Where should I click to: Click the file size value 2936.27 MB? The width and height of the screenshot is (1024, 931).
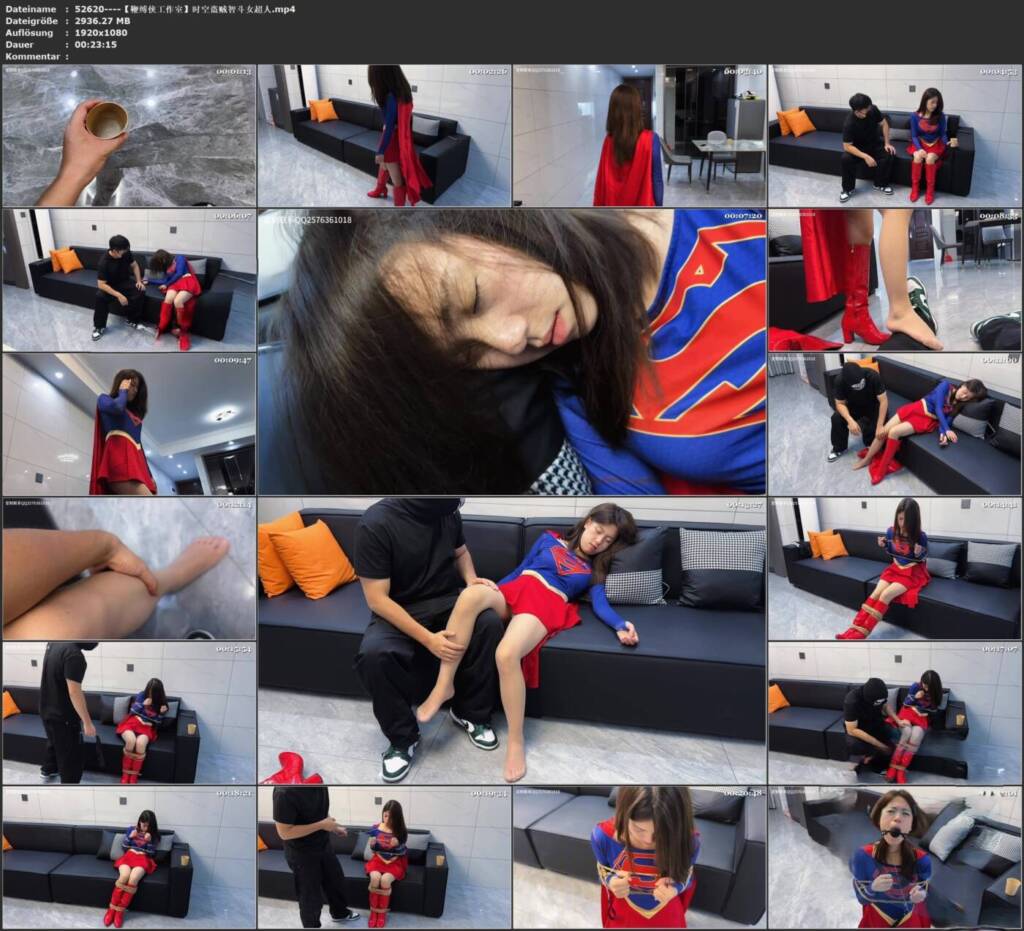click(x=103, y=21)
